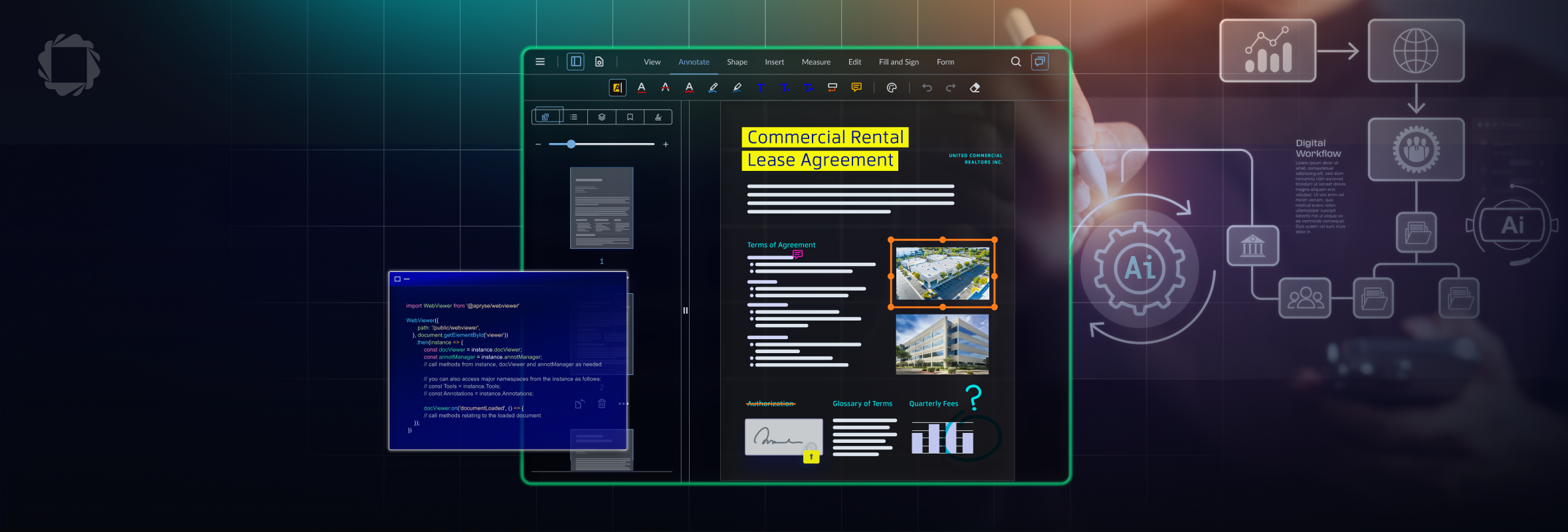Select the page 1 thumbnail
Viewport: 1568px width, 532px height.
(x=601, y=208)
